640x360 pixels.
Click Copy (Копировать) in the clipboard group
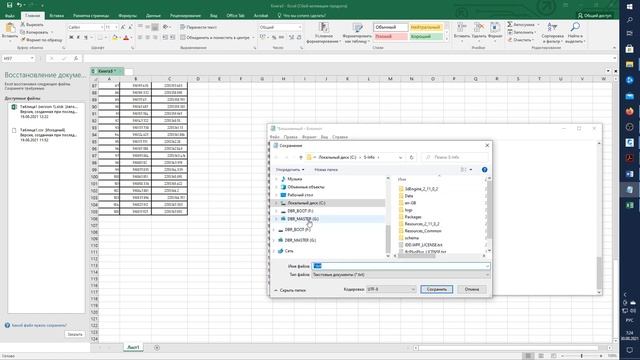(35, 32)
